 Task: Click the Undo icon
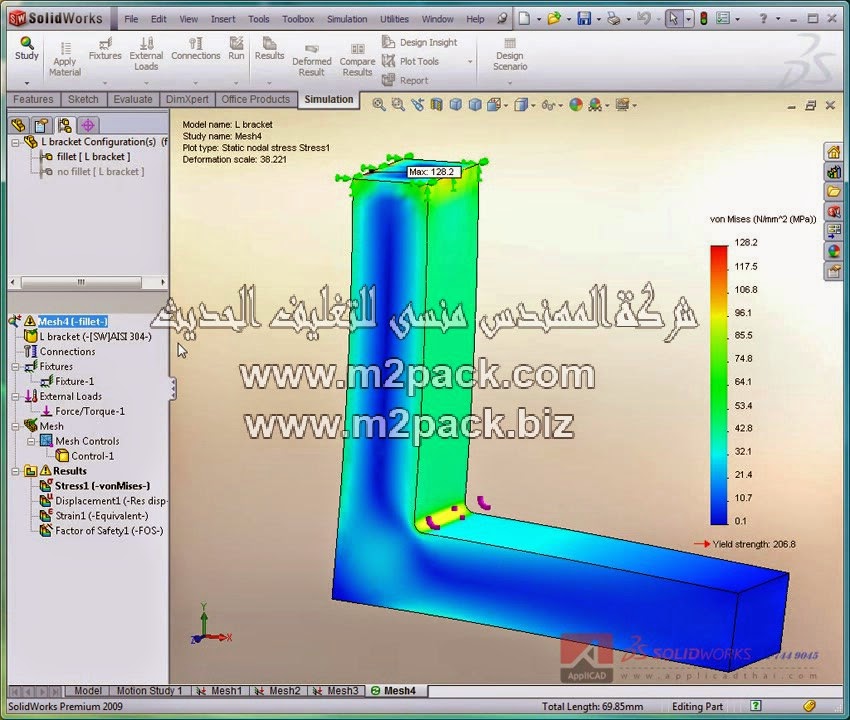click(643, 19)
